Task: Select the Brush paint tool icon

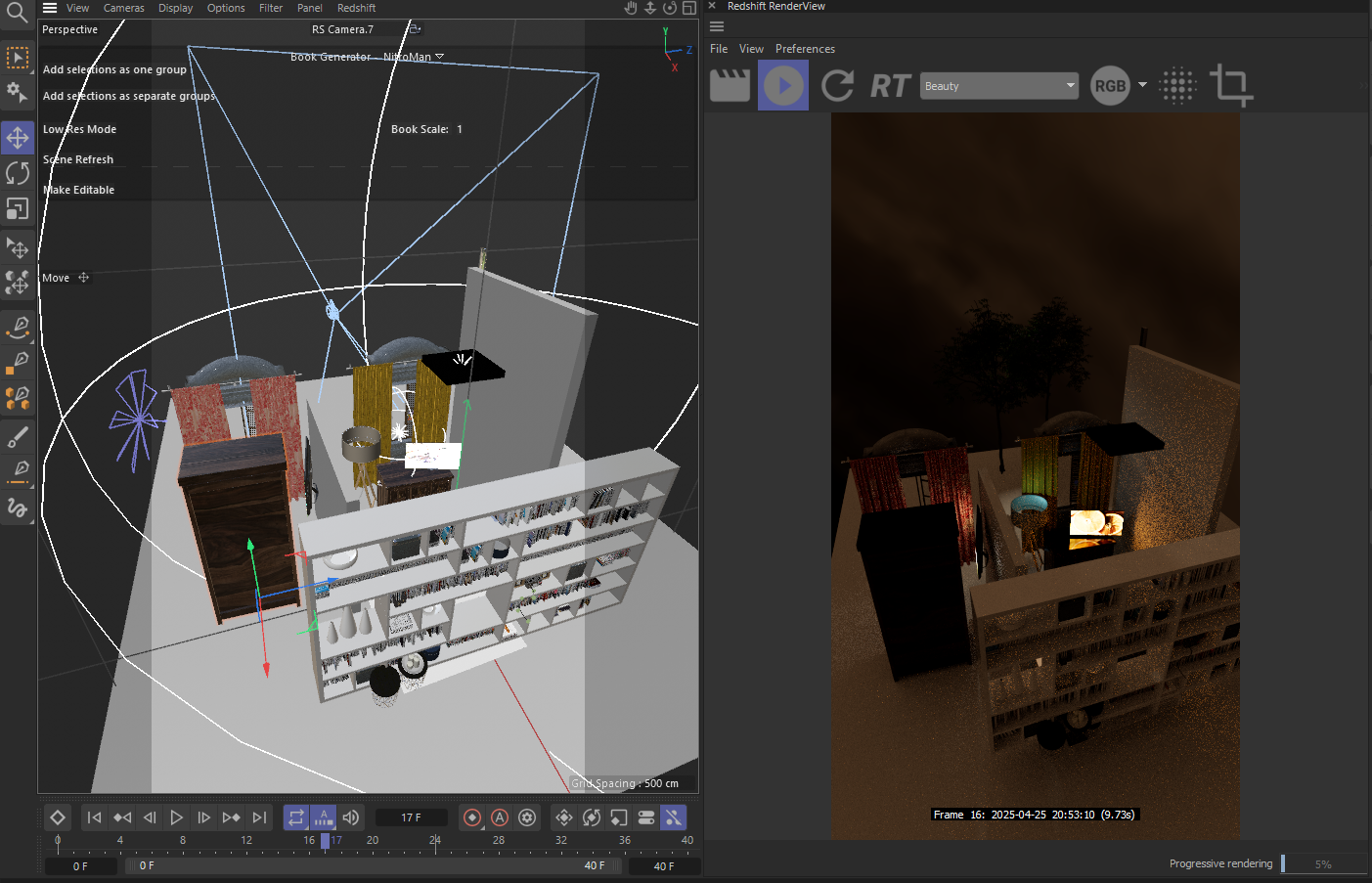Action: (18, 437)
